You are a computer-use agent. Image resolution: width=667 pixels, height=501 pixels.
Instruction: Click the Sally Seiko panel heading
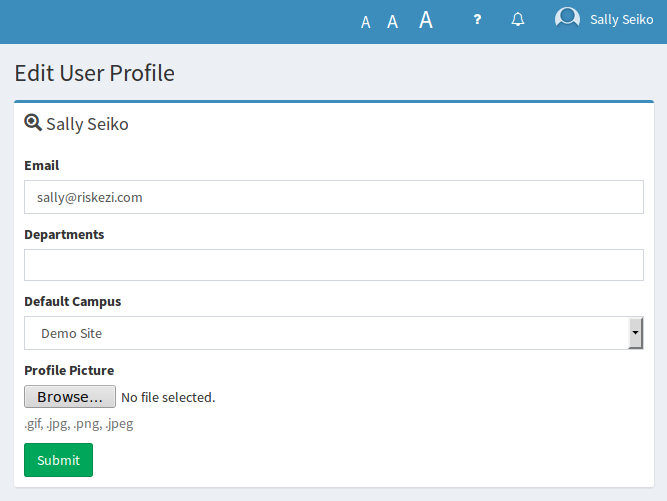click(x=87, y=124)
